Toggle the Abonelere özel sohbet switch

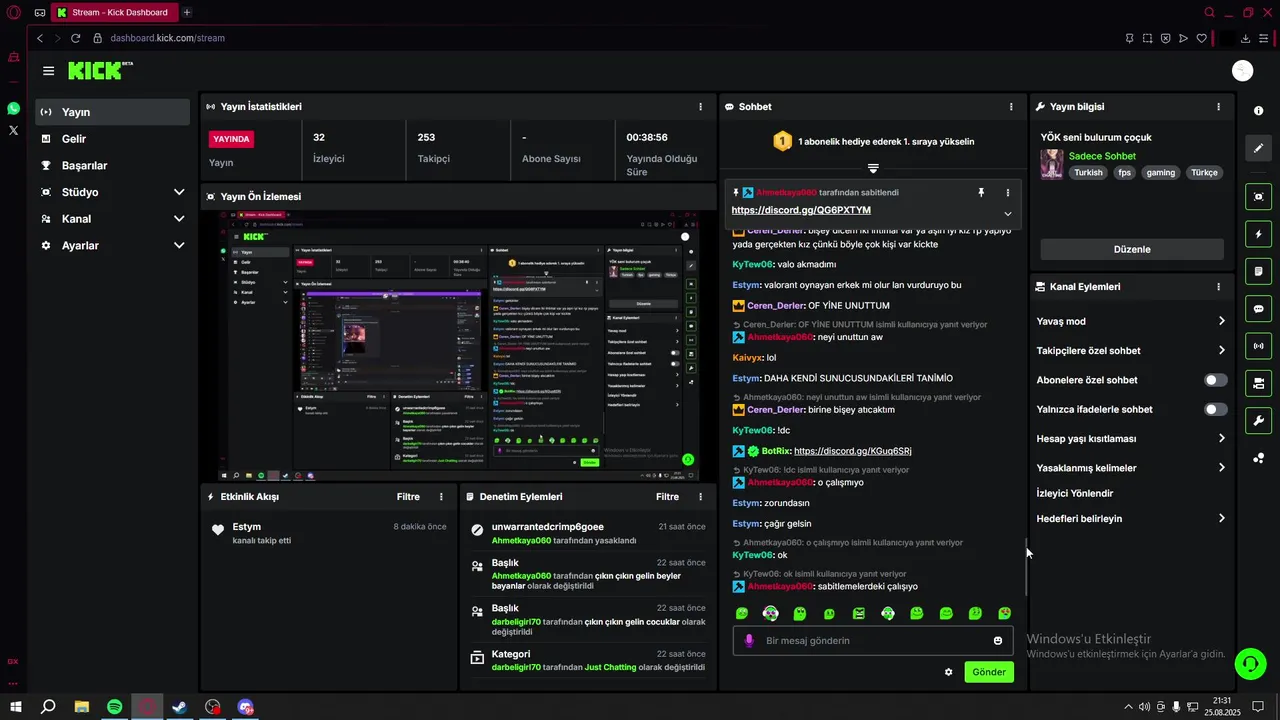(x=1215, y=380)
